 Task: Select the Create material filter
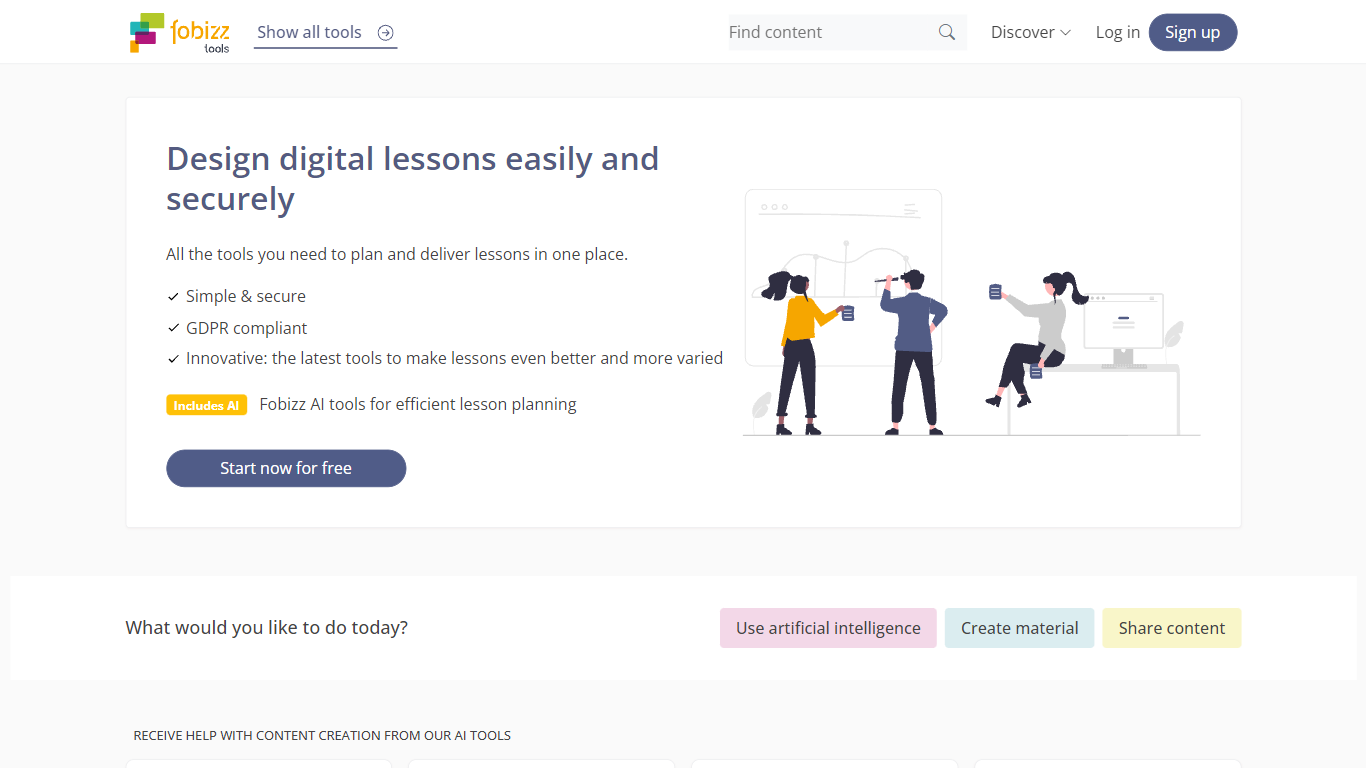(x=1019, y=628)
